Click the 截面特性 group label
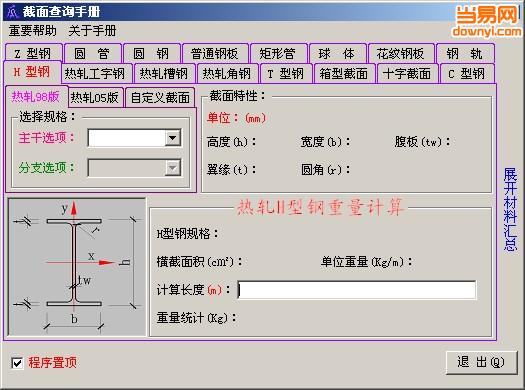 click(x=237, y=96)
